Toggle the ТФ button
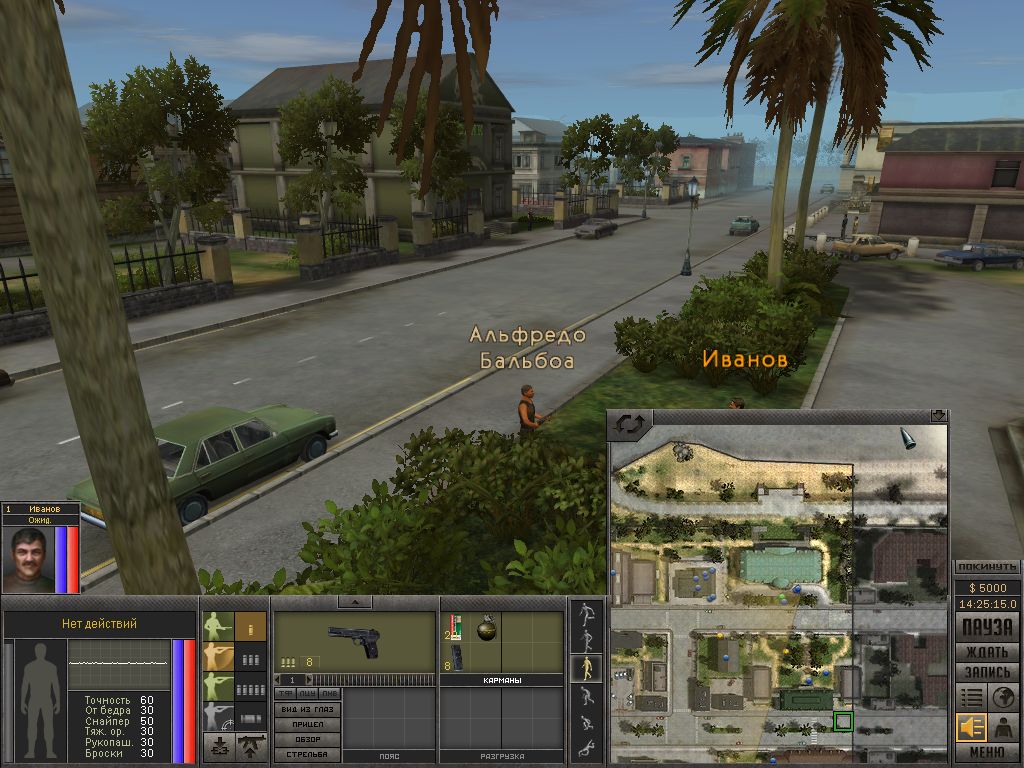The height and width of the screenshot is (768, 1024). point(285,694)
